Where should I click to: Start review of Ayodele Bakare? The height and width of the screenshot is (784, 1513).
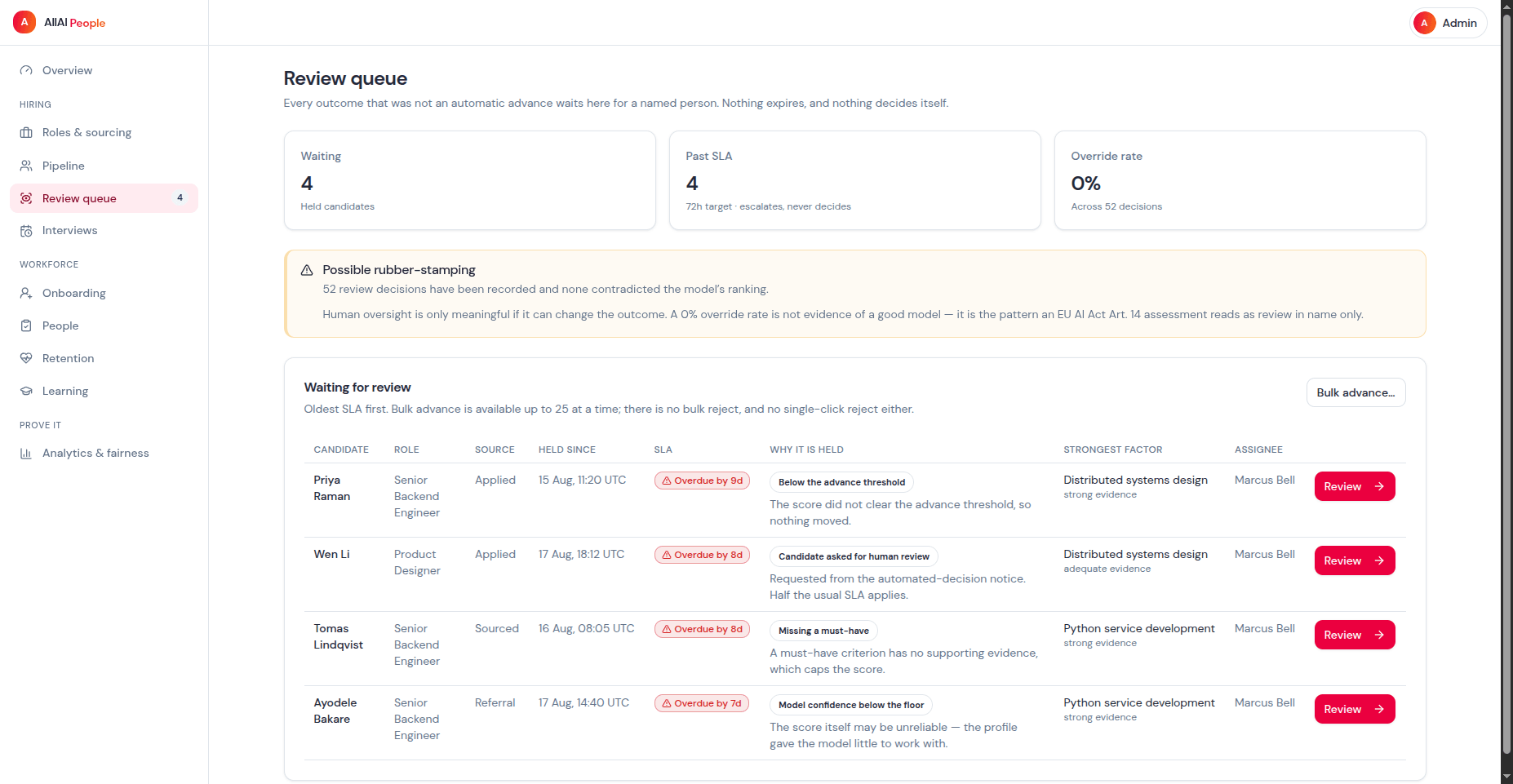coord(1355,709)
